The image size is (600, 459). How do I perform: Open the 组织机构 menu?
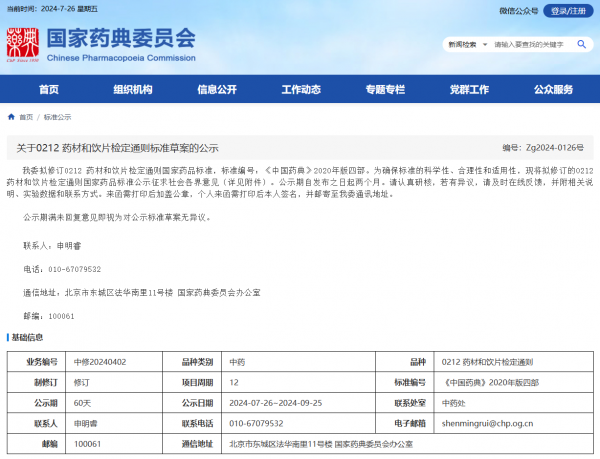[132, 89]
